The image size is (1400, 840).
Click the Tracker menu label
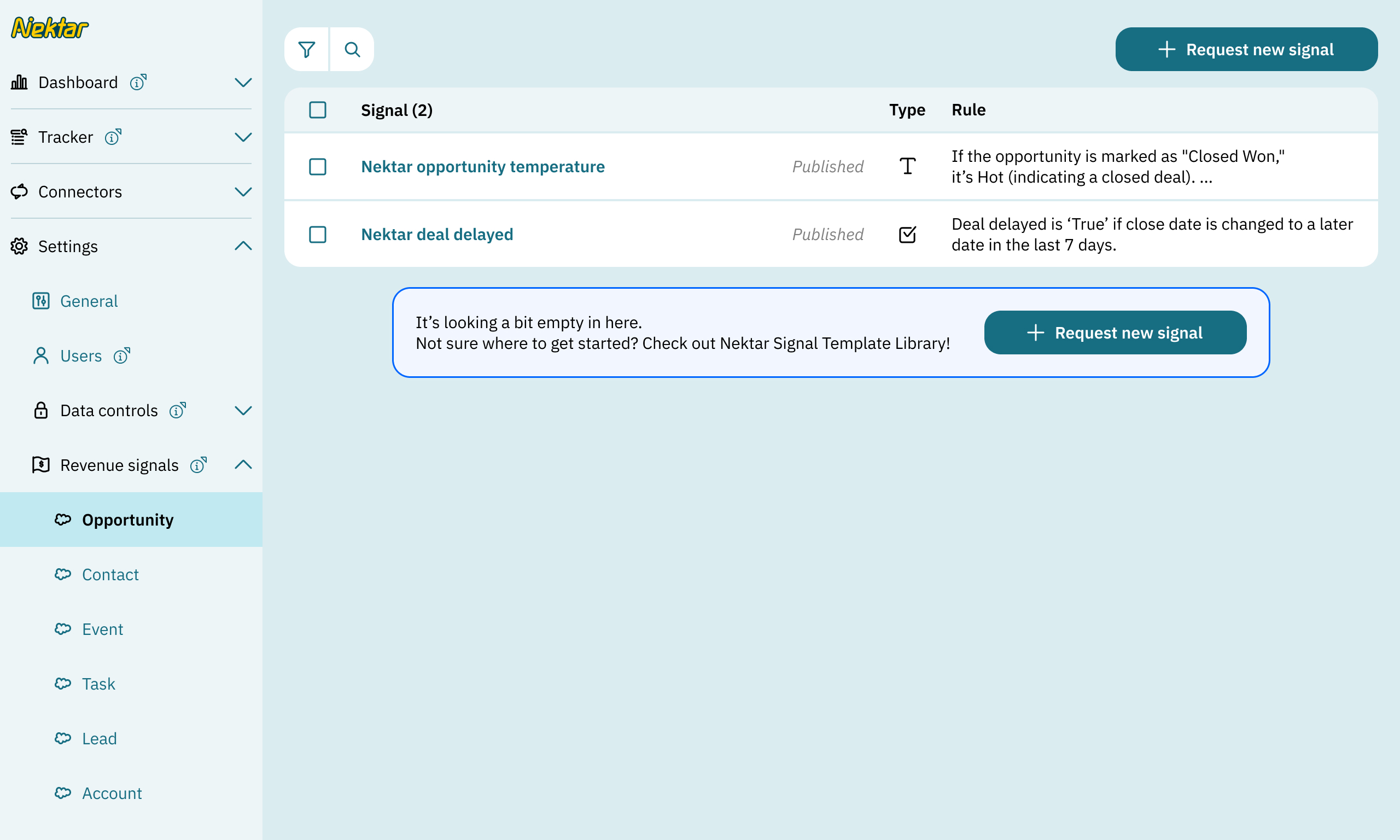[66, 137]
